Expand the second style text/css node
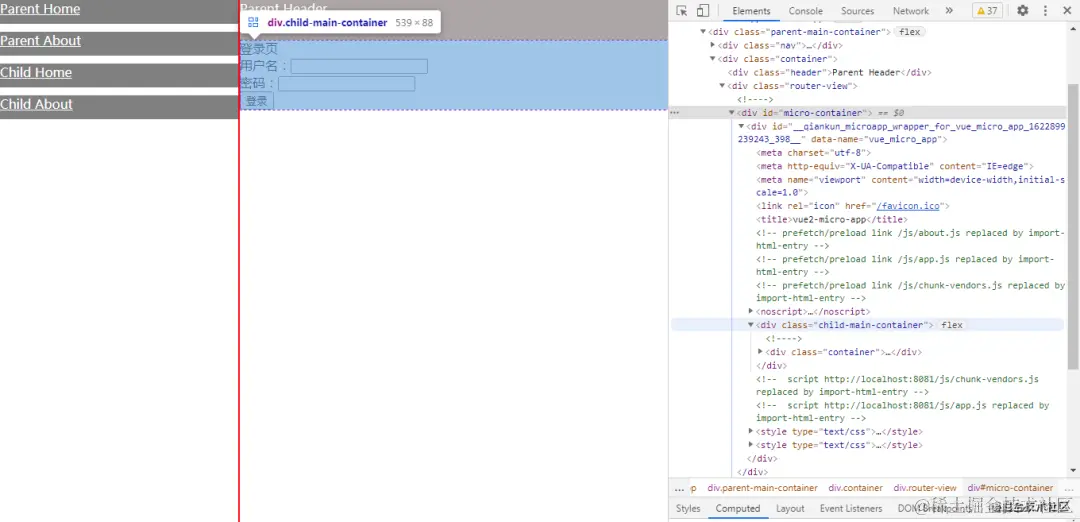Viewport: 1080px width, 522px height. tap(751, 445)
